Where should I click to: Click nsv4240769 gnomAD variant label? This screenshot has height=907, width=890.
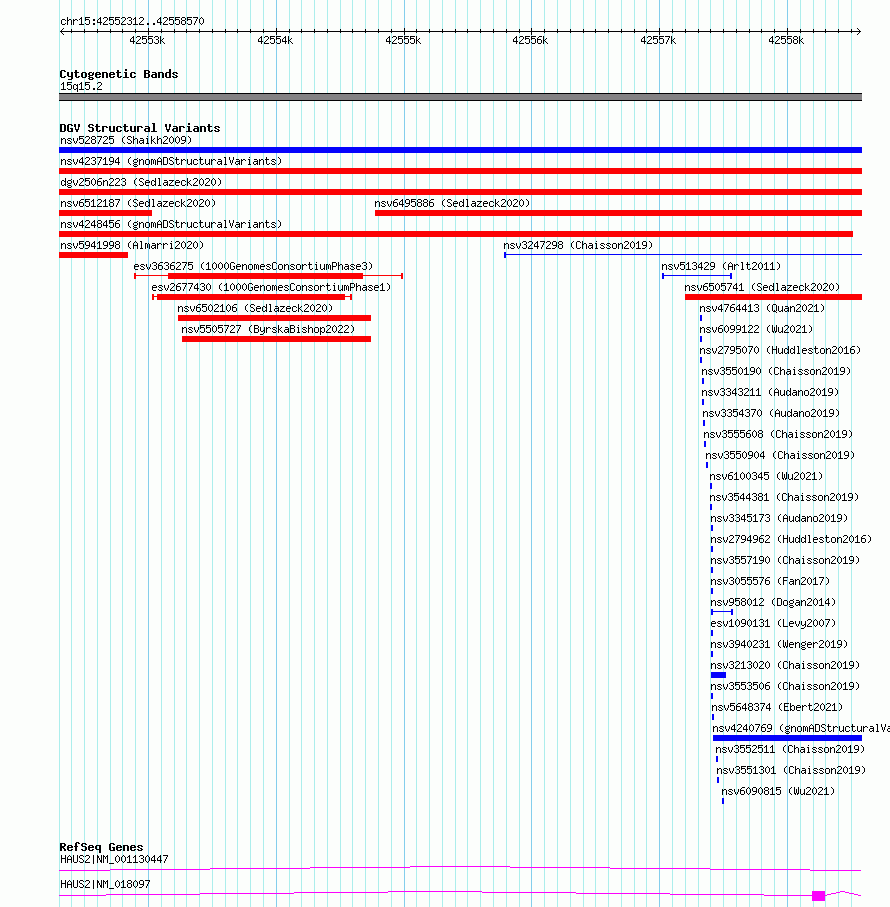(801, 728)
